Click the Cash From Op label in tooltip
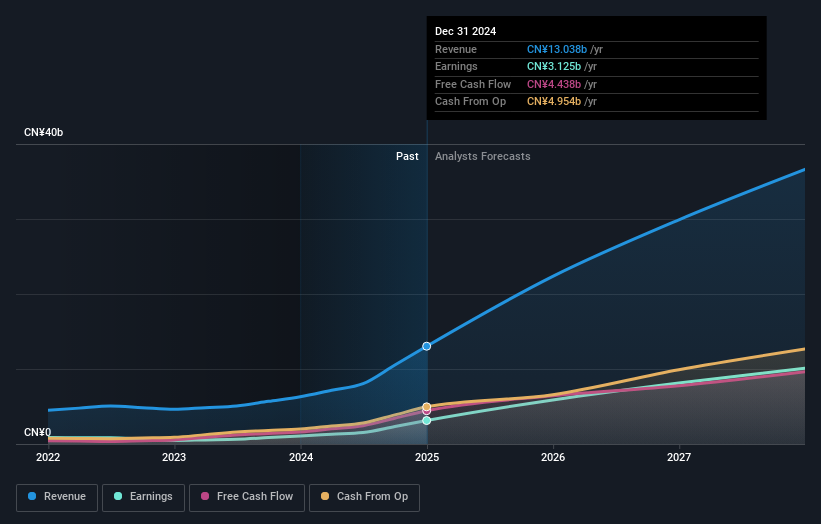The height and width of the screenshot is (524, 821). (x=471, y=102)
